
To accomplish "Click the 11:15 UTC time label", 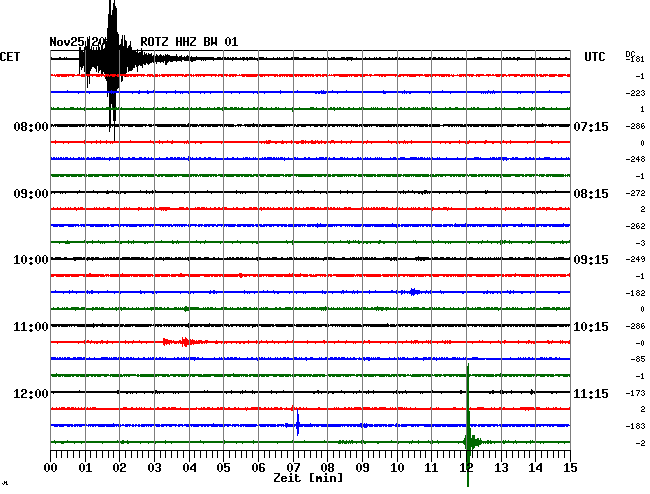I will pos(591,393).
